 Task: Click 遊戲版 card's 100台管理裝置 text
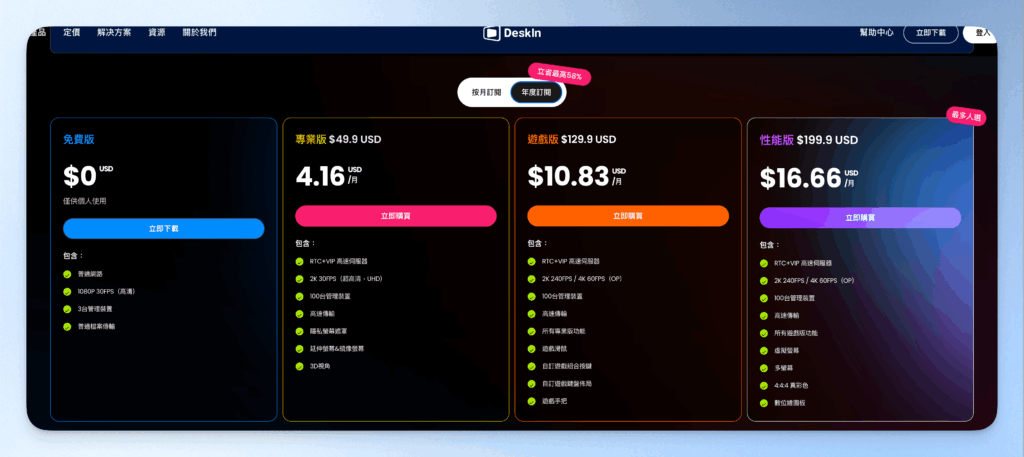(562, 296)
